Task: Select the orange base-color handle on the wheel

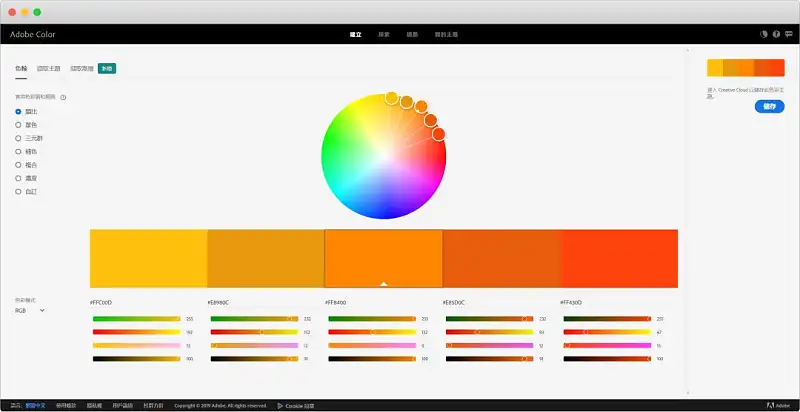Action: pyautogui.click(x=421, y=107)
